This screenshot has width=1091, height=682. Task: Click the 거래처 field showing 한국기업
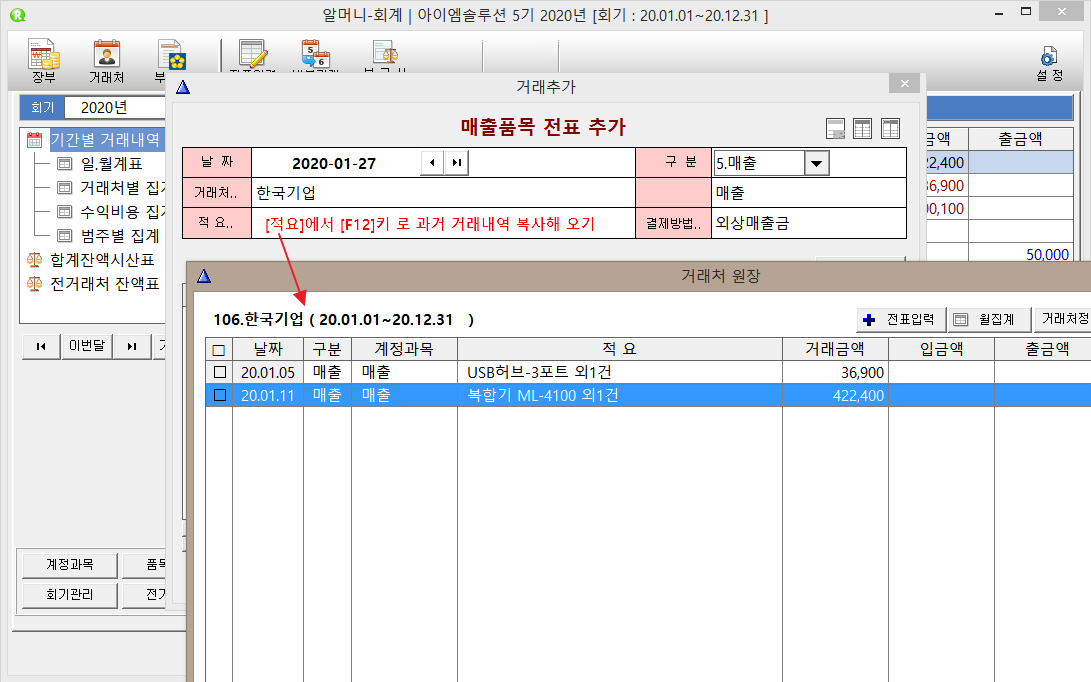[x=443, y=193]
